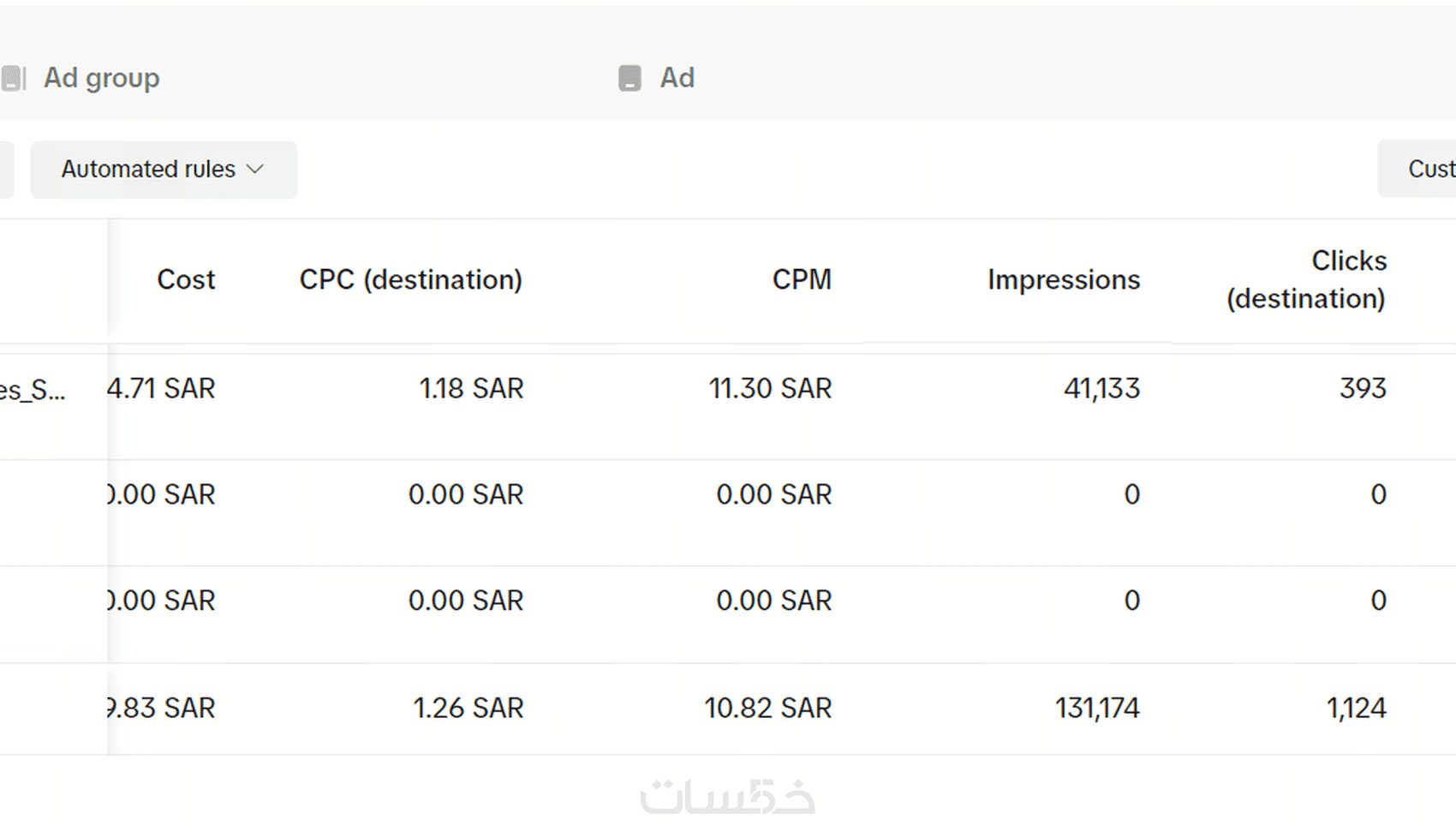The height and width of the screenshot is (831, 1456).
Task: Click the total clicks value 1,124
Action: pos(1356,708)
